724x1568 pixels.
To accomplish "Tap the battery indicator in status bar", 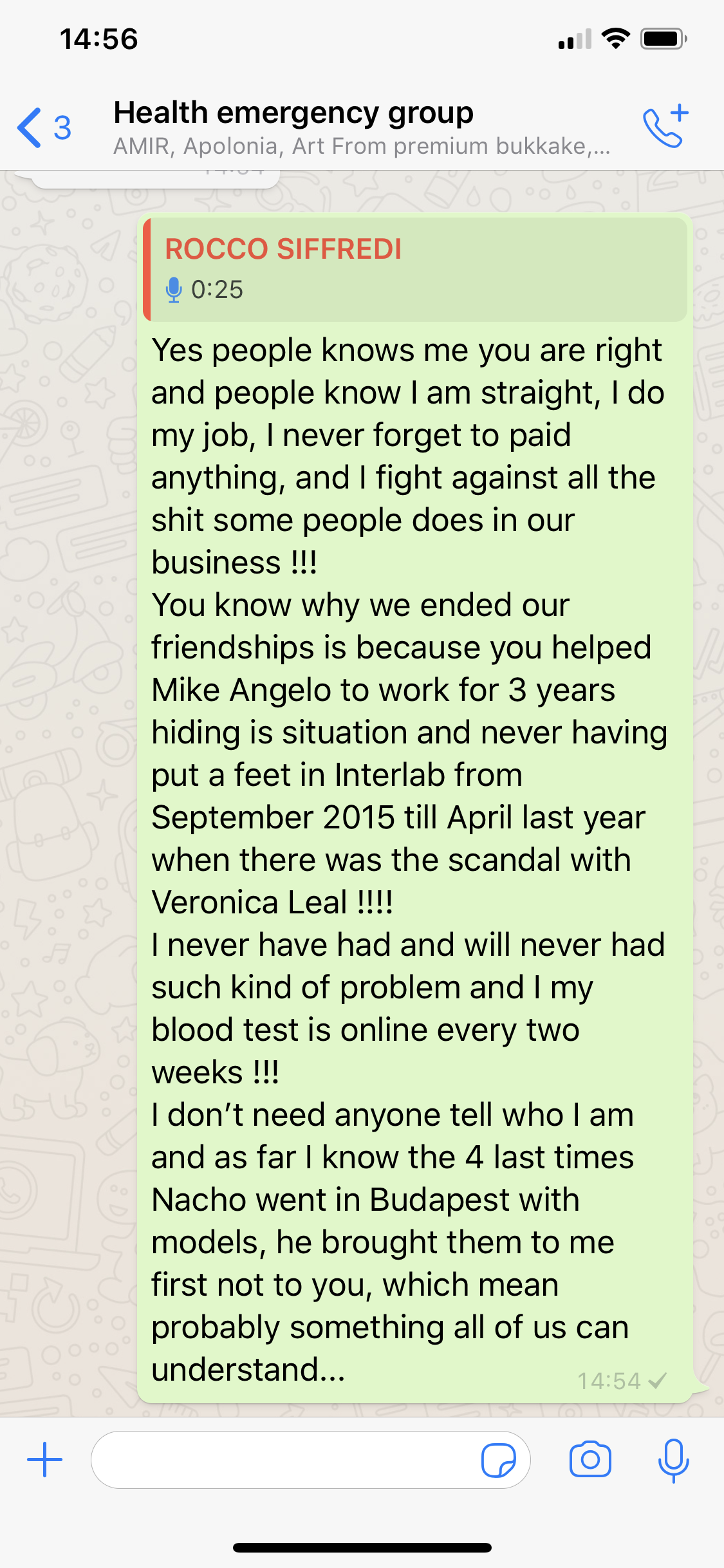I will [663, 39].
